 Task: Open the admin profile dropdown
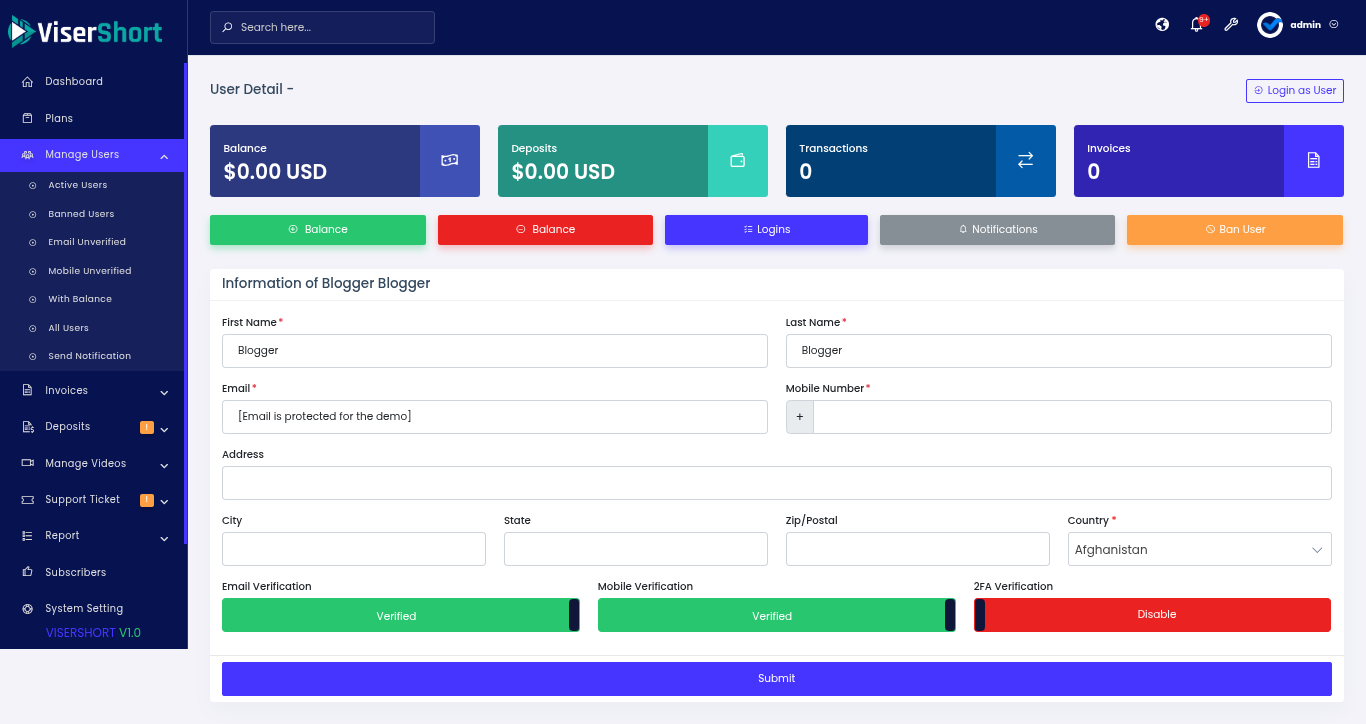coord(1299,25)
